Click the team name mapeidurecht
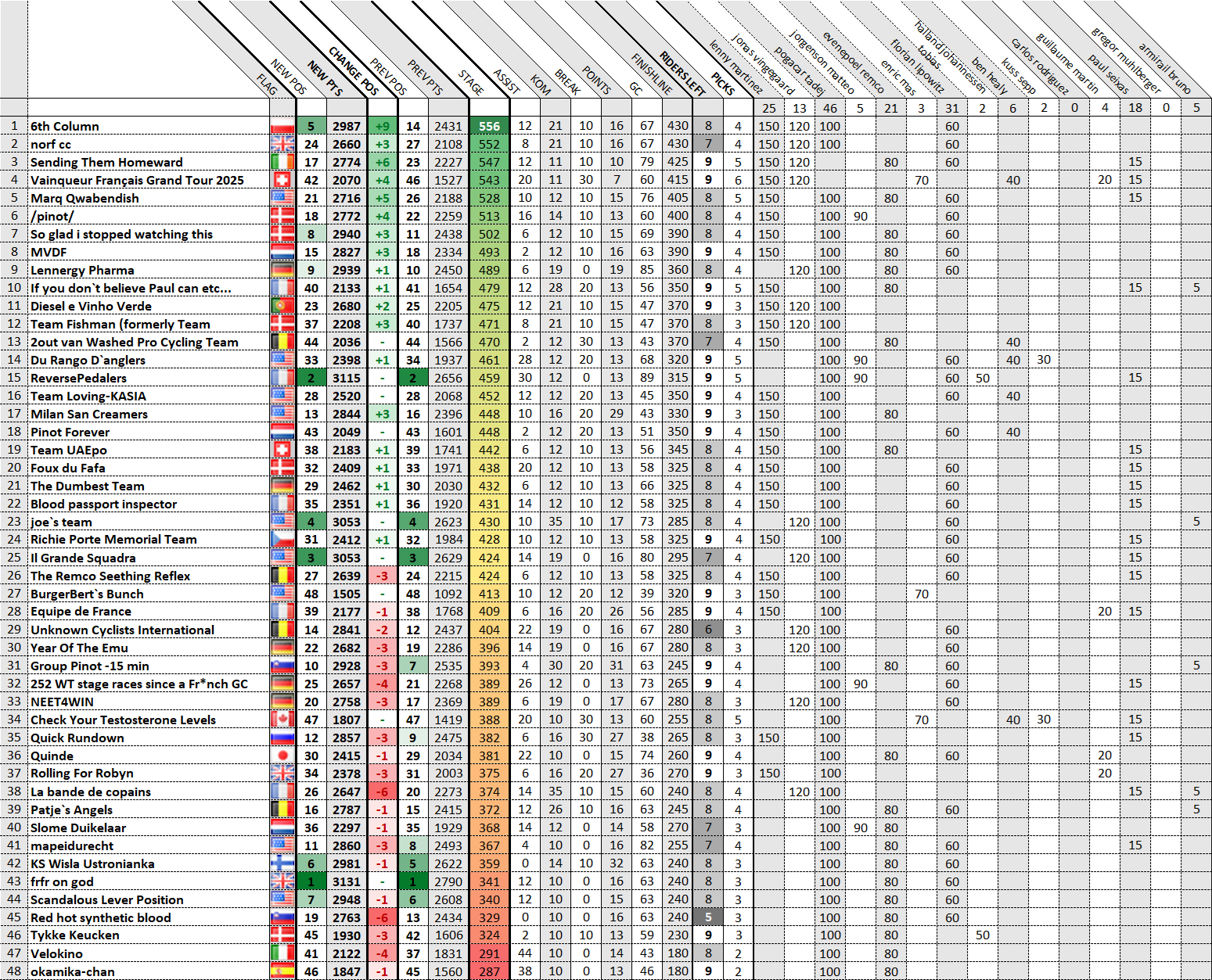Viewport: 1212px width, 980px height. pyautogui.click(x=72, y=845)
